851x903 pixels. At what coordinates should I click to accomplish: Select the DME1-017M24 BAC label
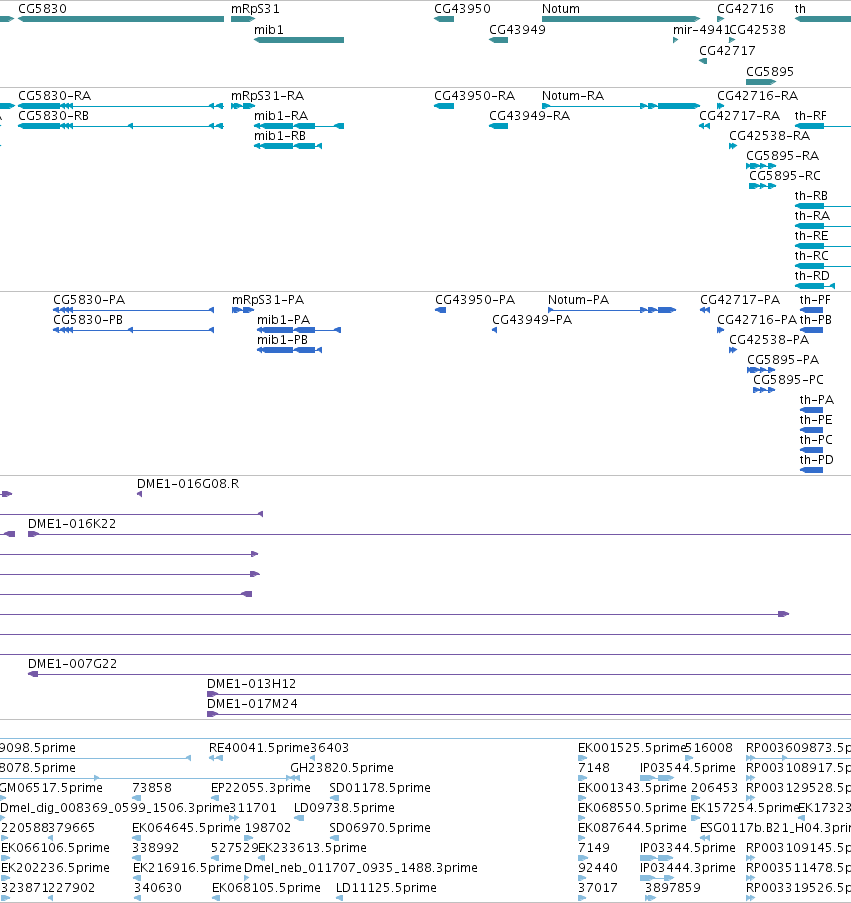coord(252,704)
